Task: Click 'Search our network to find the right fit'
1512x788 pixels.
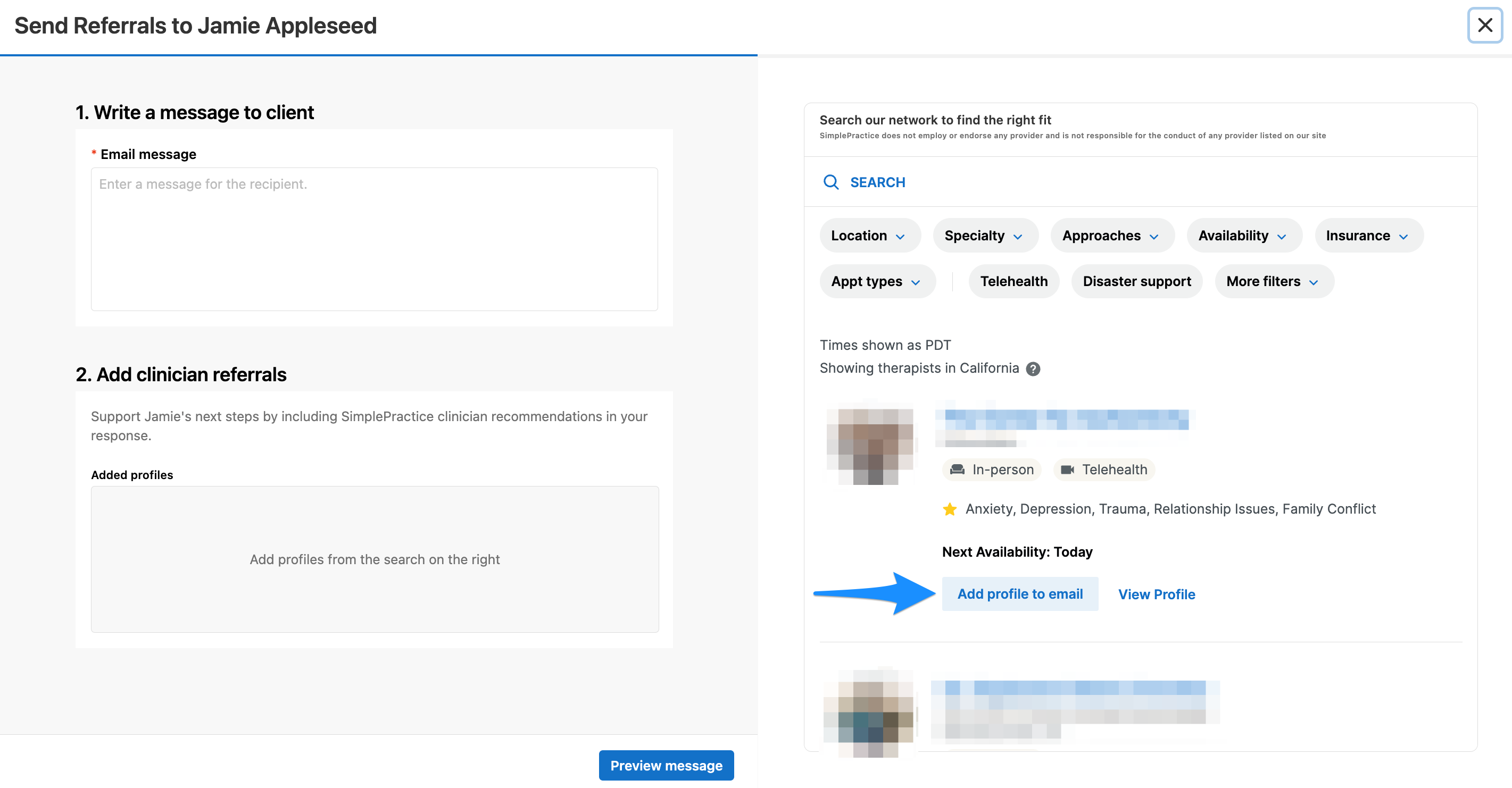Action: 935,120
